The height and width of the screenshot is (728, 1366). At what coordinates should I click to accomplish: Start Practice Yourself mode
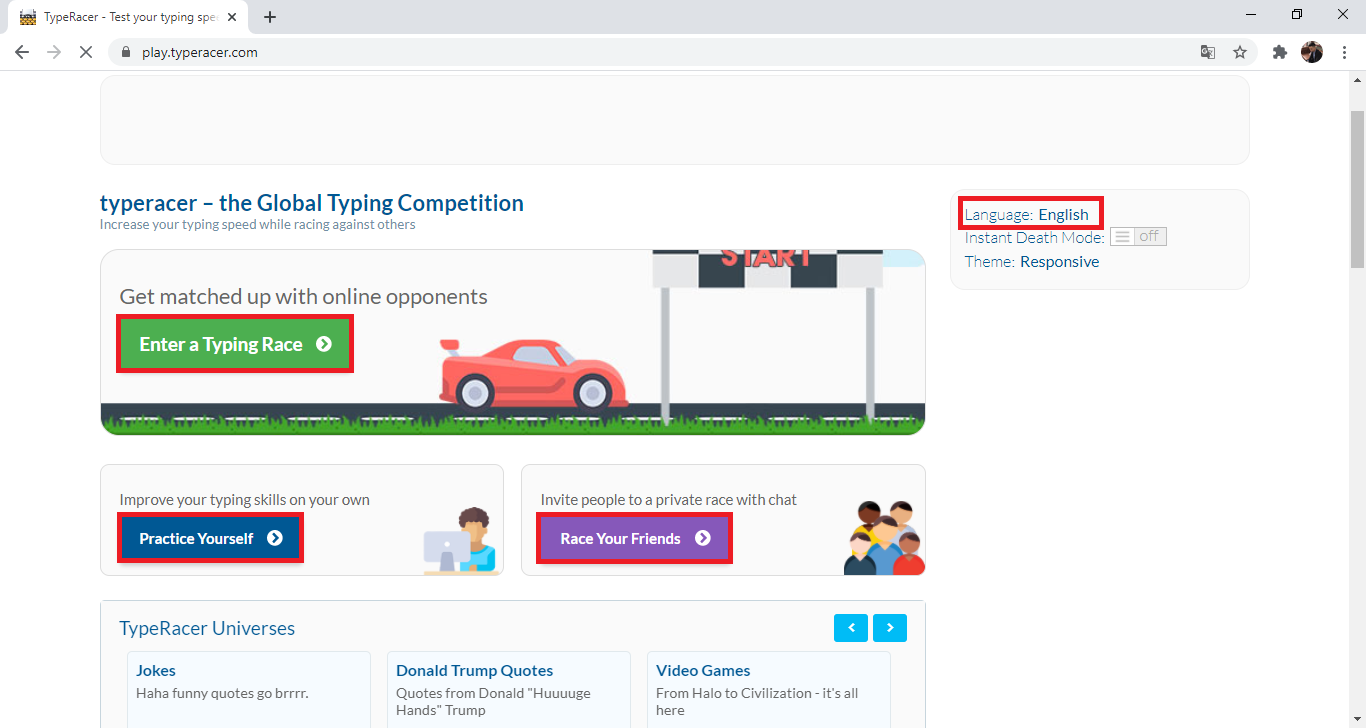coord(210,538)
